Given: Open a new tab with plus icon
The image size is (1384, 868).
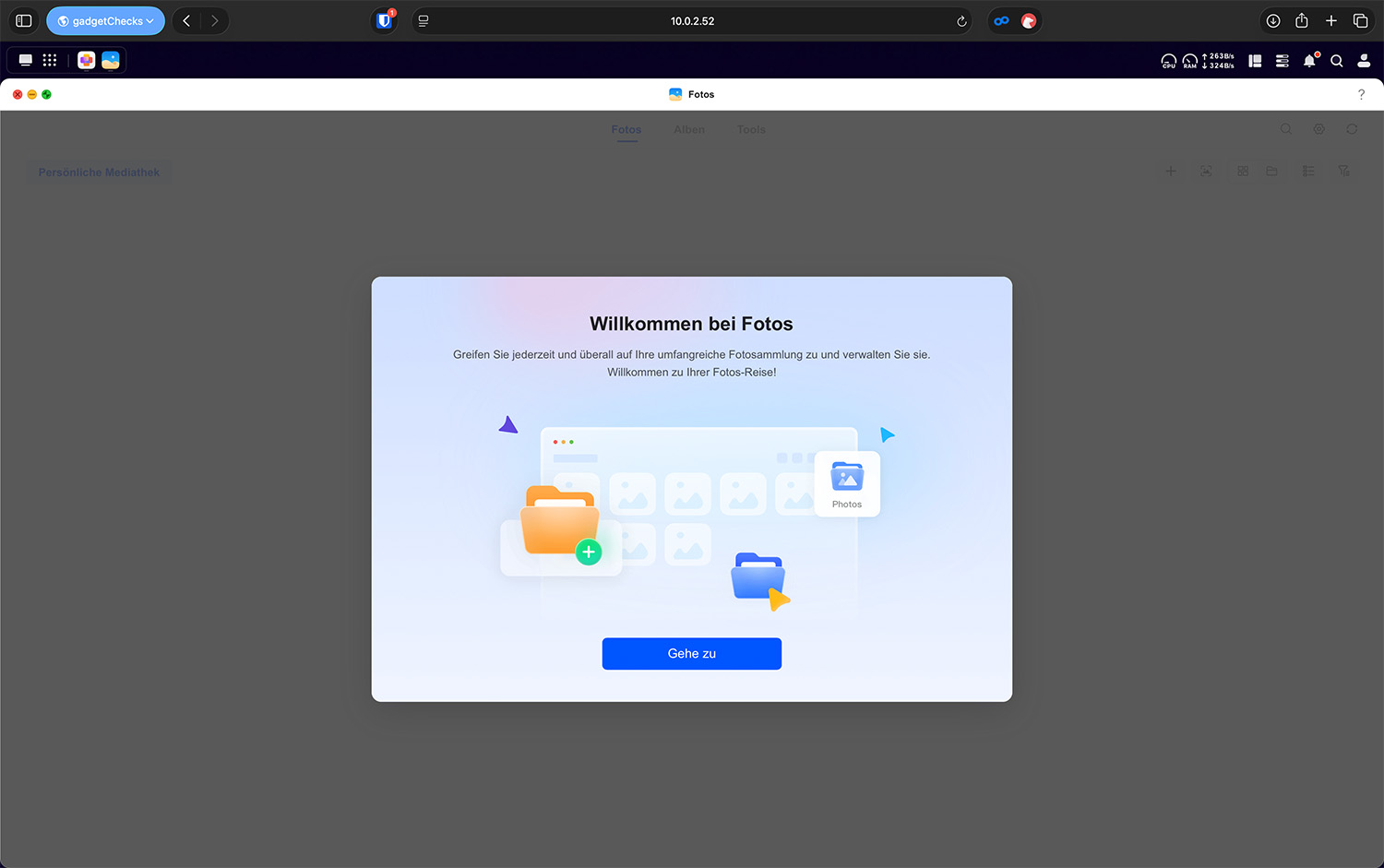Looking at the screenshot, I should [x=1331, y=20].
